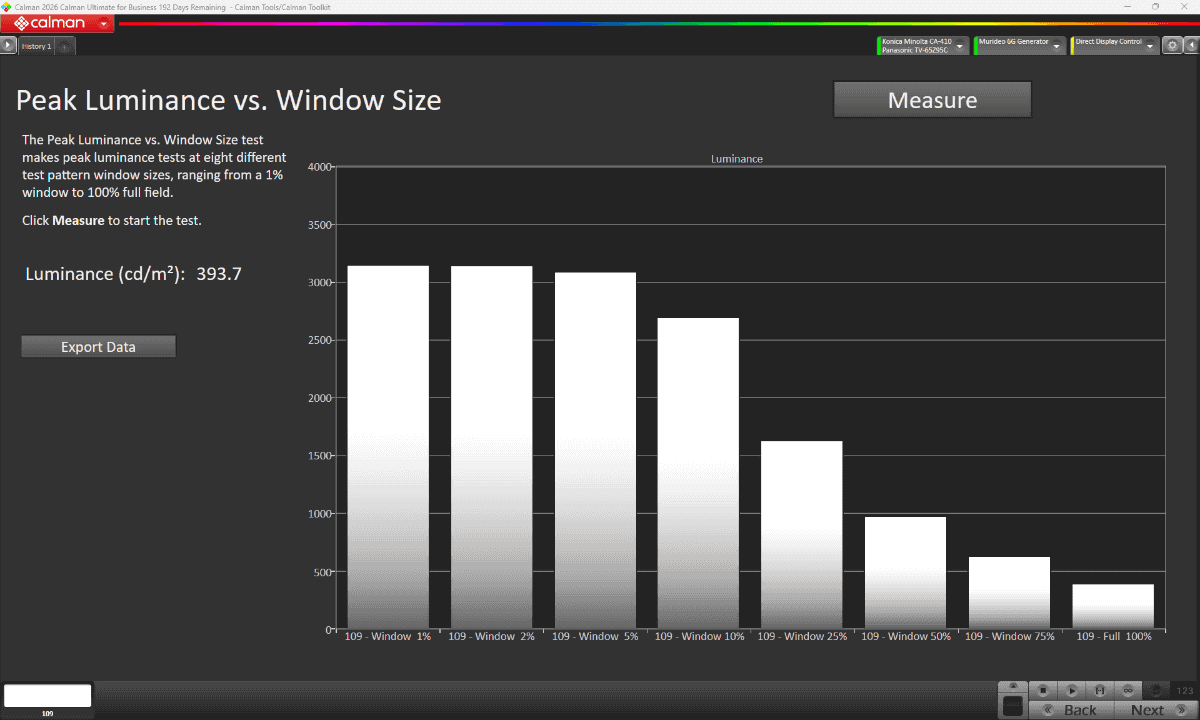The height and width of the screenshot is (720, 1200).
Task: Add a new history tab
Action: pyautogui.click(x=64, y=46)
